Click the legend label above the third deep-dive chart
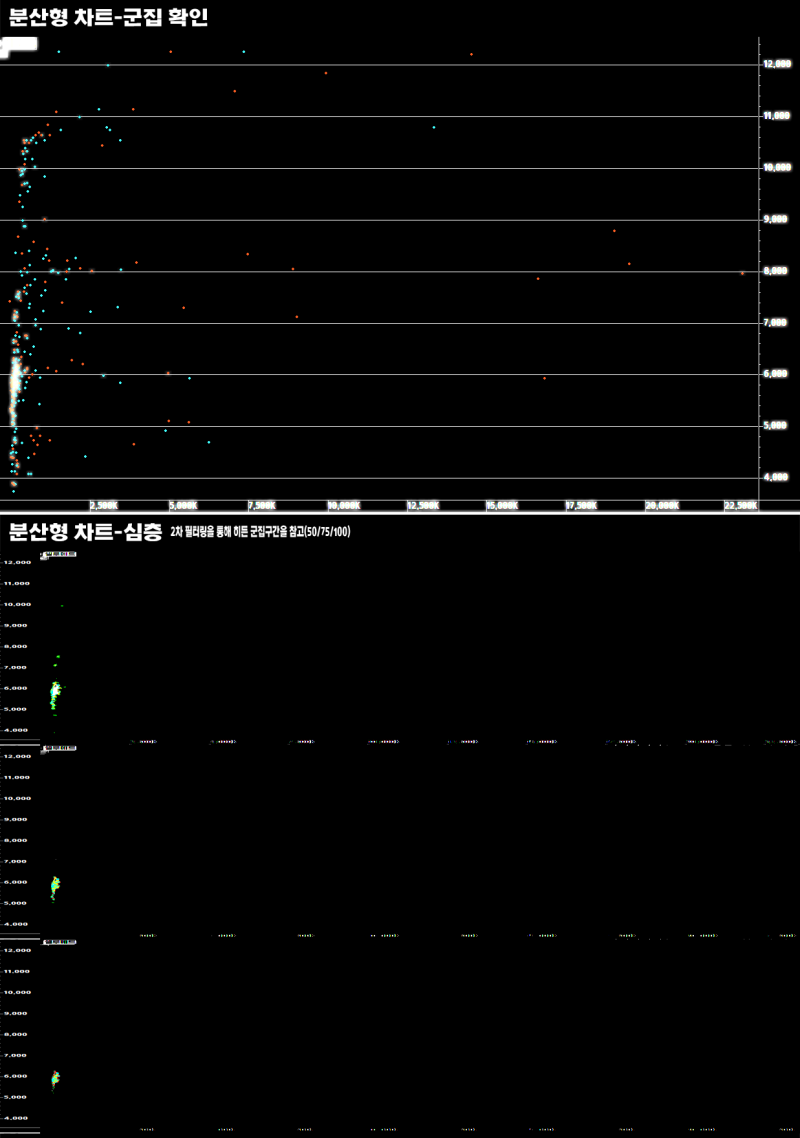 tap(59, 942)
